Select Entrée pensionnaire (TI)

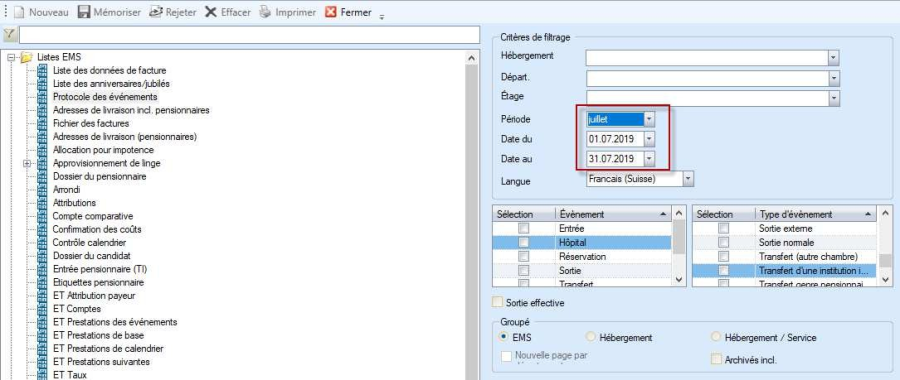tap(100, 269)
